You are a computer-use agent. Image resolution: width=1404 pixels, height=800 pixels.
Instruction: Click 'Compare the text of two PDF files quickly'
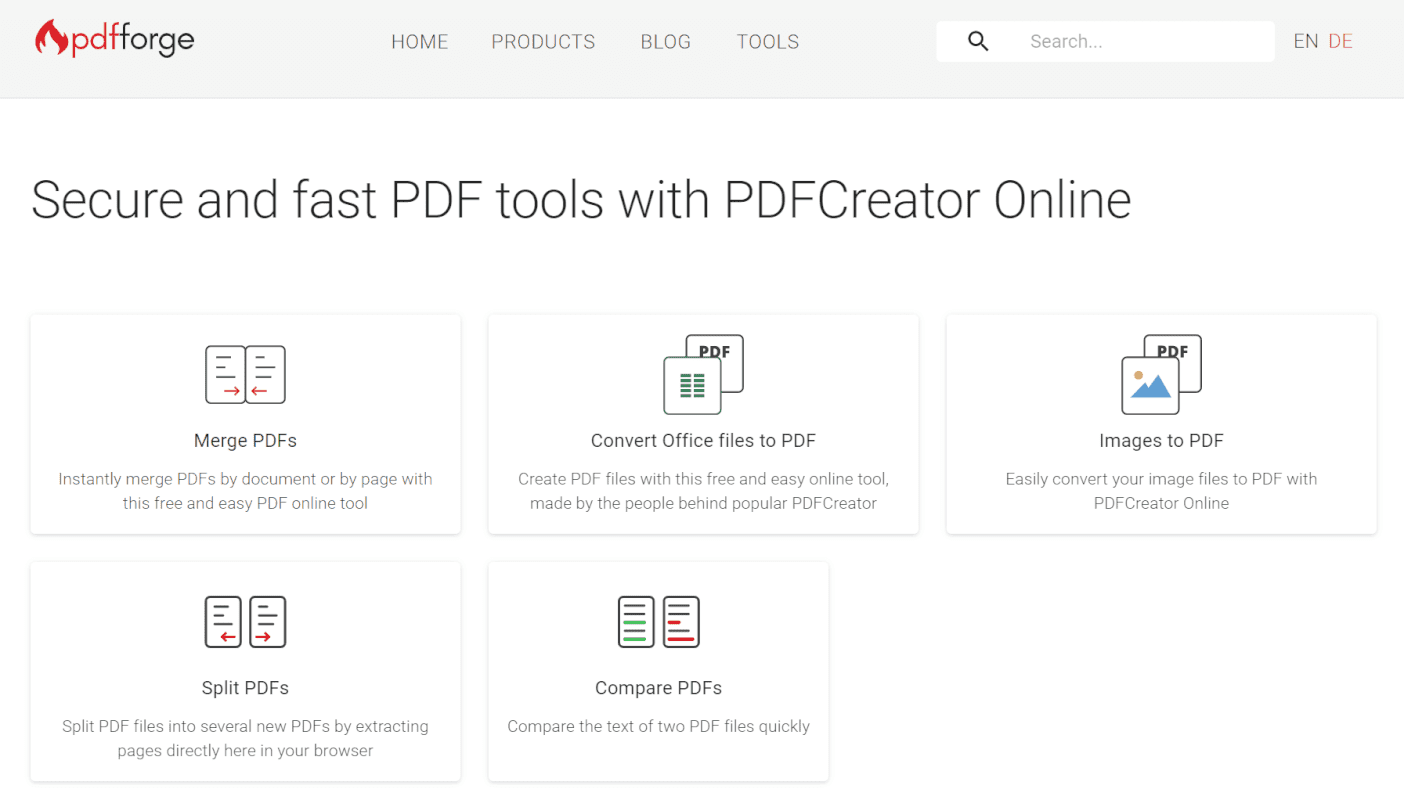point(658,727)
